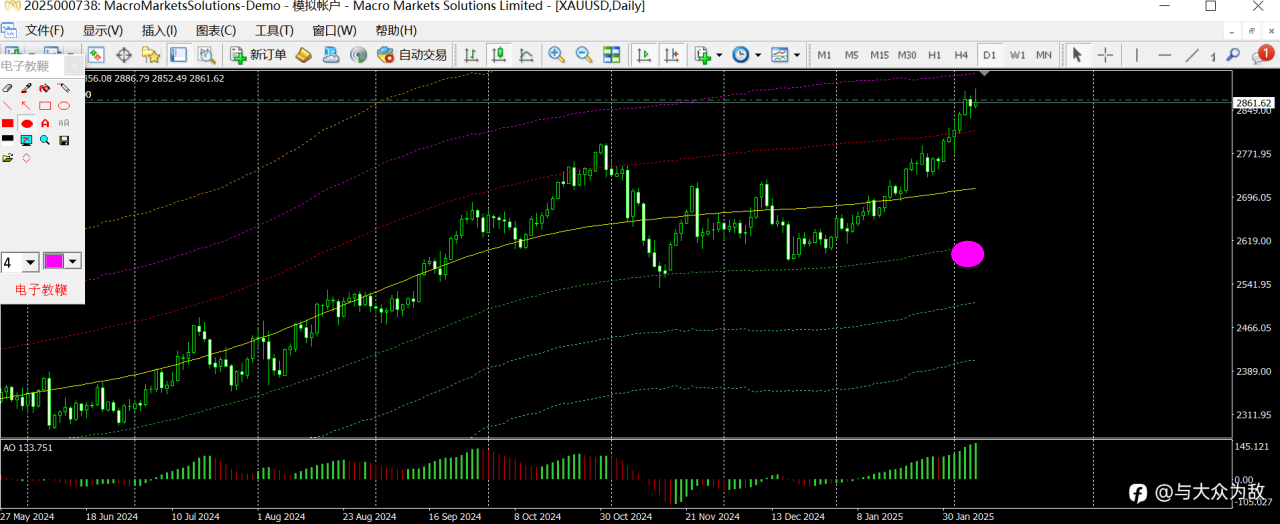Draw a trendline tool
This screenshot has height=524, width=1280.
(1192, 55)
